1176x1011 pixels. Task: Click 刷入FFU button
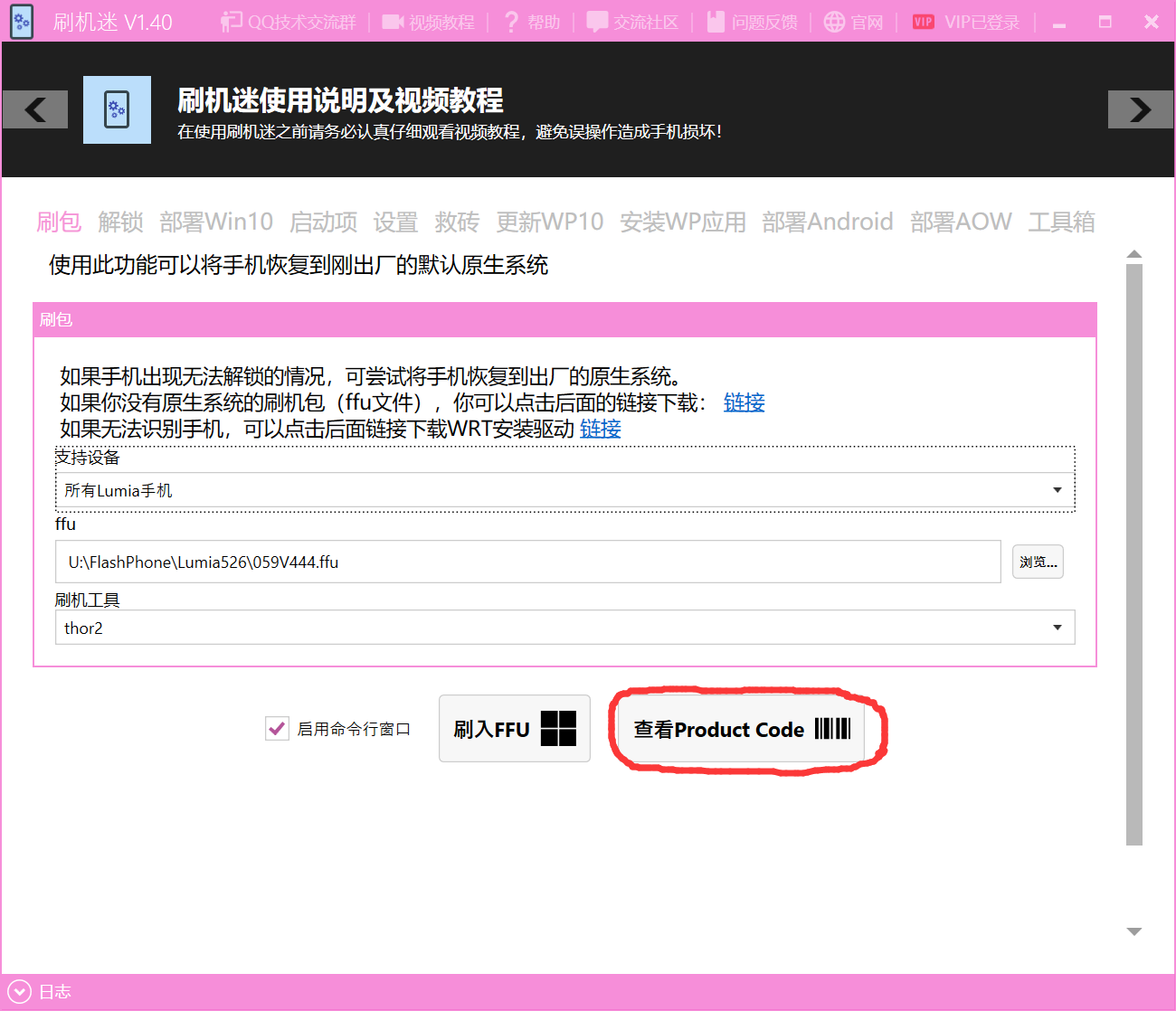pyautogui.click(x=514, y=729)
